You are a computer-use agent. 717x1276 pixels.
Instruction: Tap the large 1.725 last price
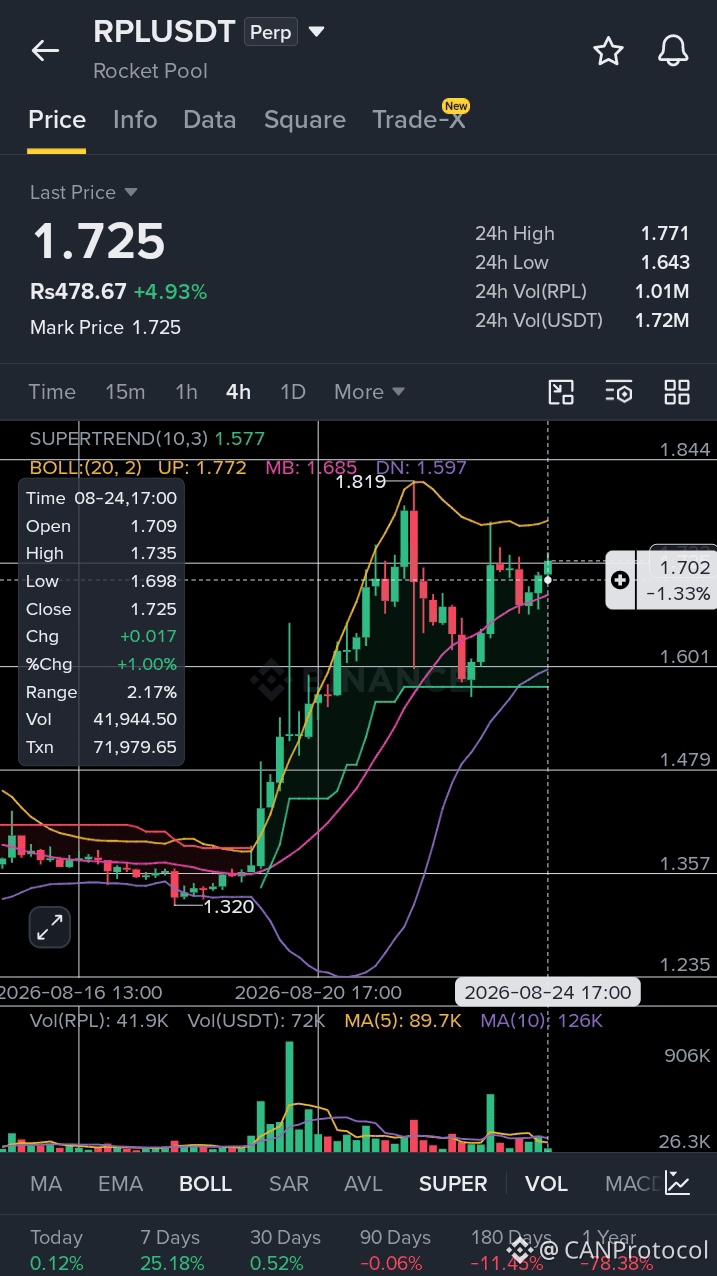(x=99, y=242)
